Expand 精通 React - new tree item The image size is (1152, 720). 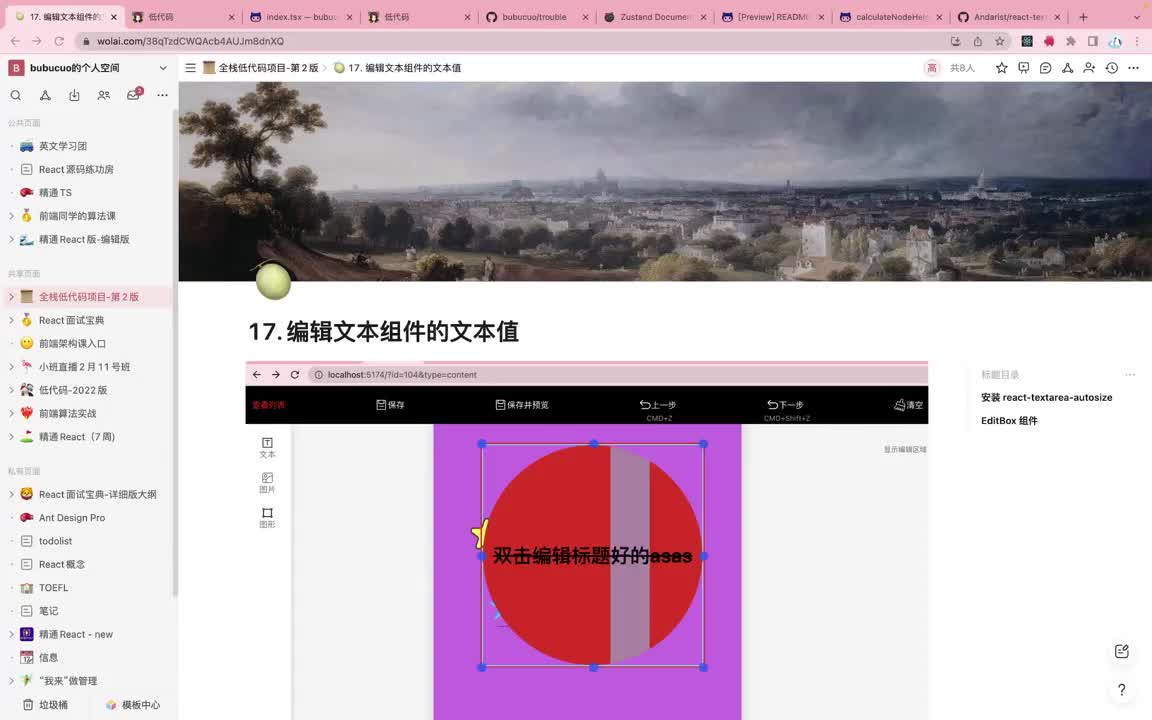(x=11, y=634)
